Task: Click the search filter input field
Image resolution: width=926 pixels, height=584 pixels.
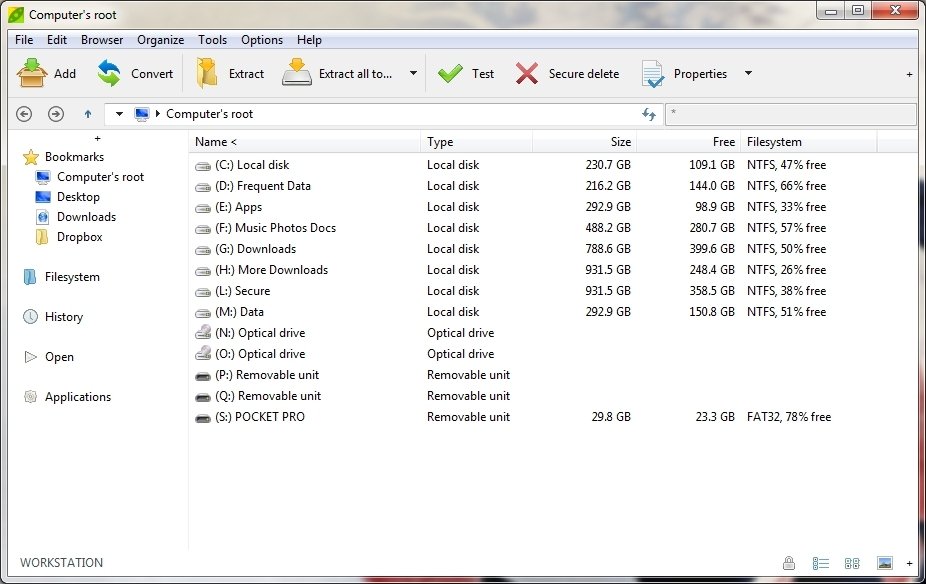Action: click(x=790, y=114)
